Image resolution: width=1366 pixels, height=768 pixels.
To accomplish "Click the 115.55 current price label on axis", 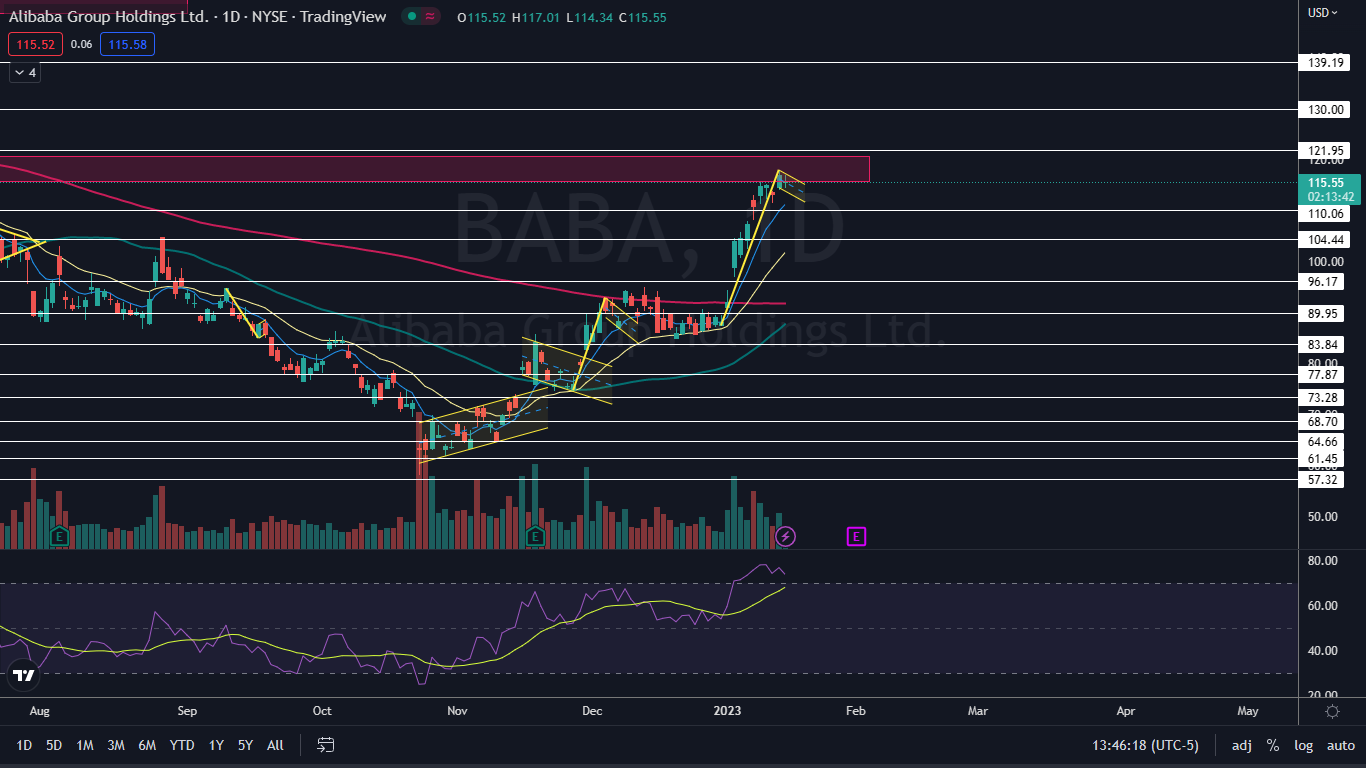I will tap(1324, 183).
